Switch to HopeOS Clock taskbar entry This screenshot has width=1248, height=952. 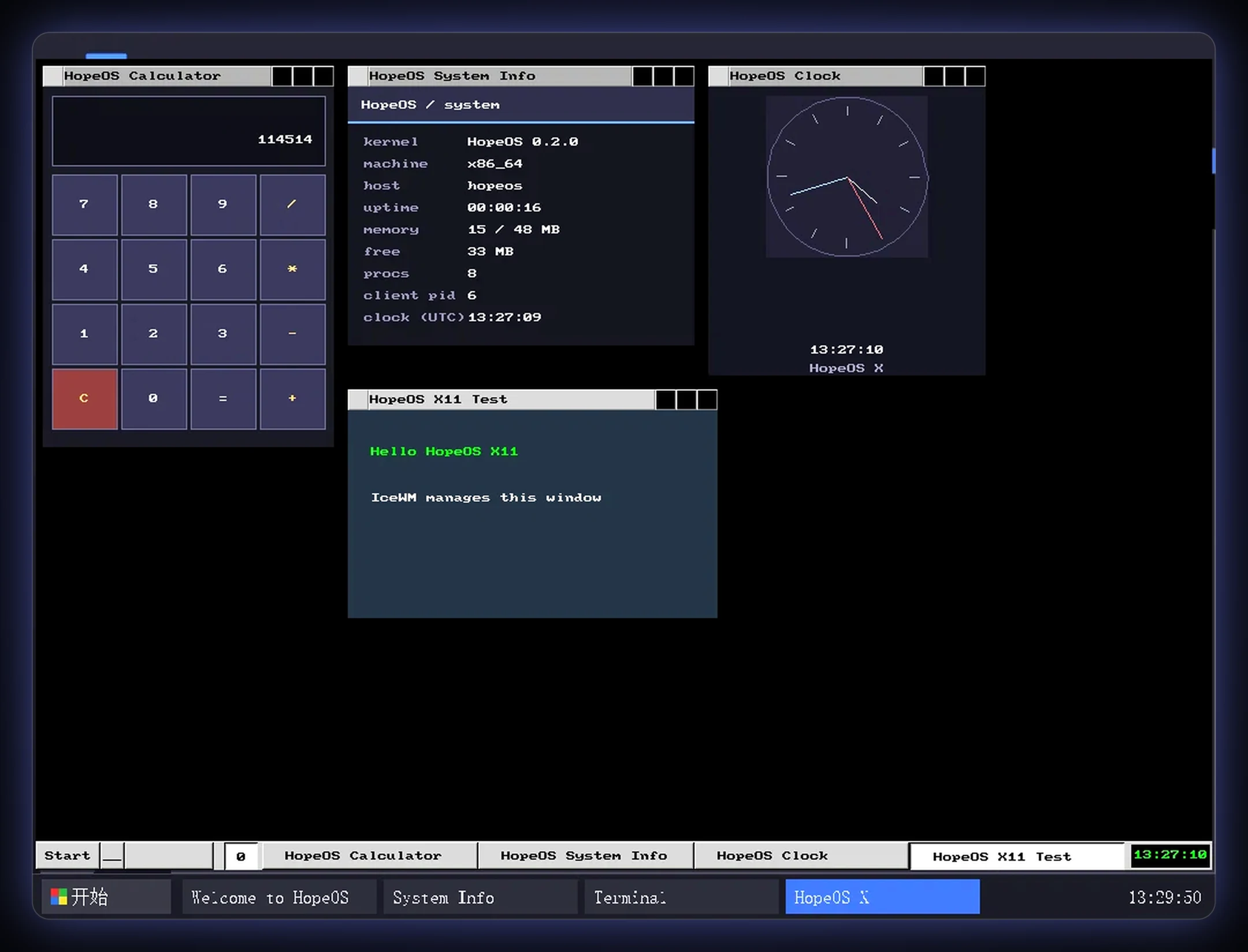801,856
